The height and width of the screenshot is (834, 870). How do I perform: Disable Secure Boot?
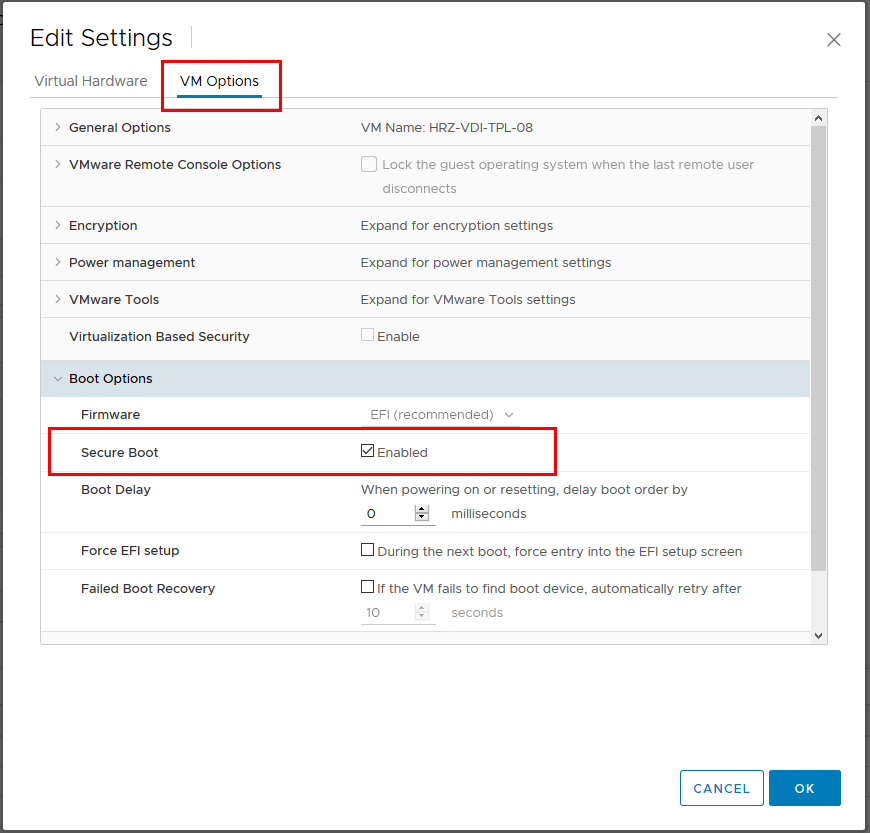(368, 450)
